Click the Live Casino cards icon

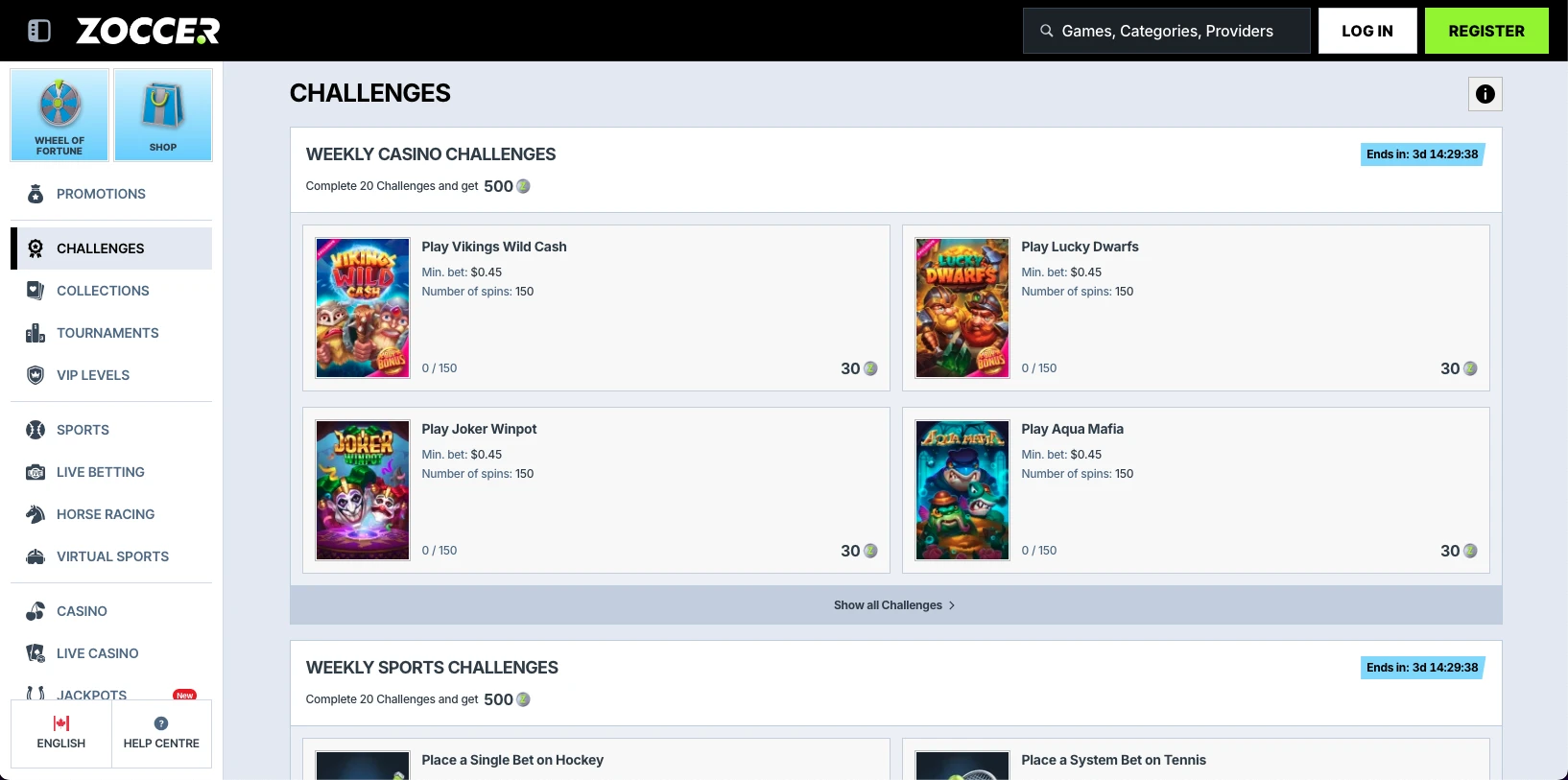tap(36, 653)
